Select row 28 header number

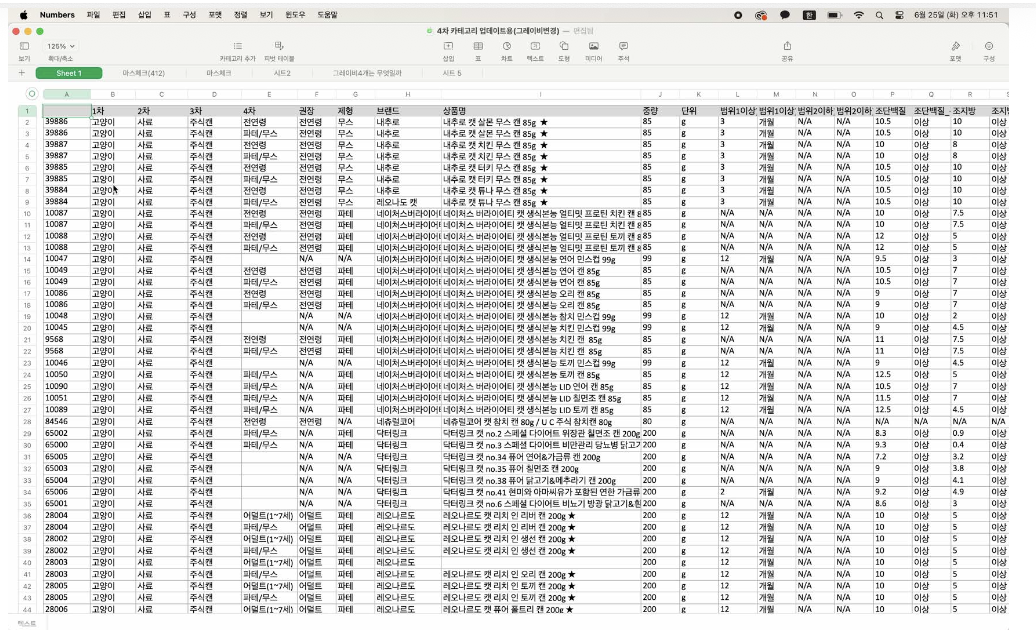coord(28,421)
